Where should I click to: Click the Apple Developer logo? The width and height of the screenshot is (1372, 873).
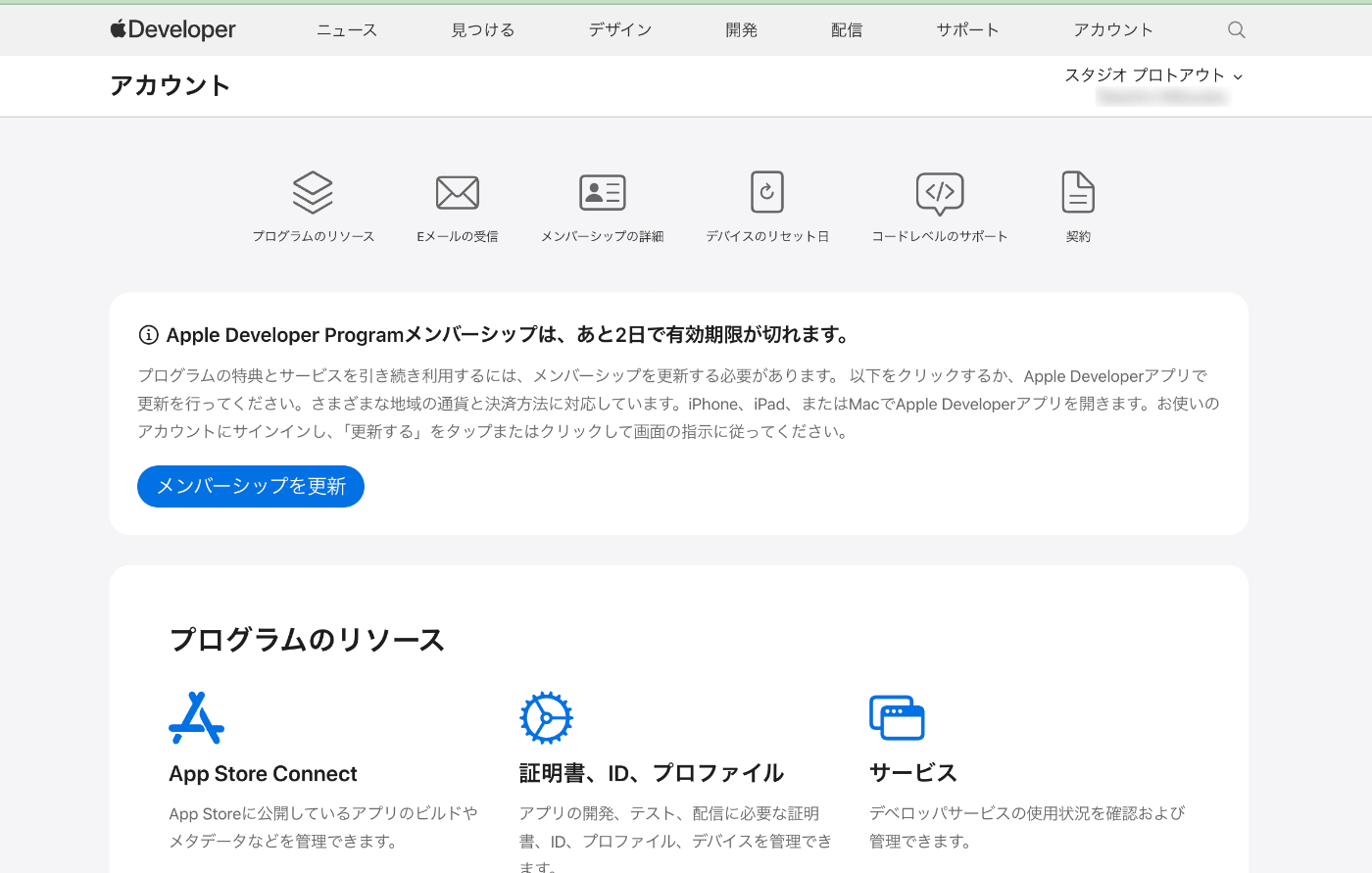click(172, 29)
